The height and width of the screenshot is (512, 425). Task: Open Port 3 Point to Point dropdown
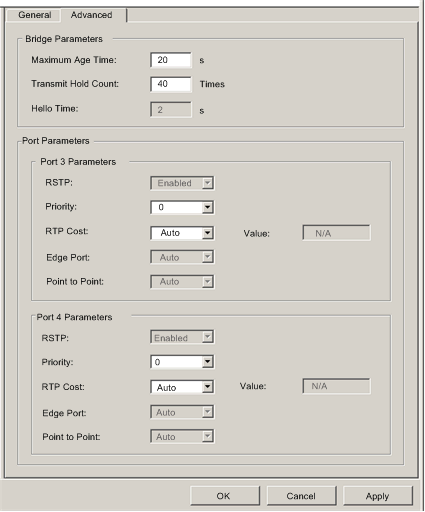[x=182, y=282]
